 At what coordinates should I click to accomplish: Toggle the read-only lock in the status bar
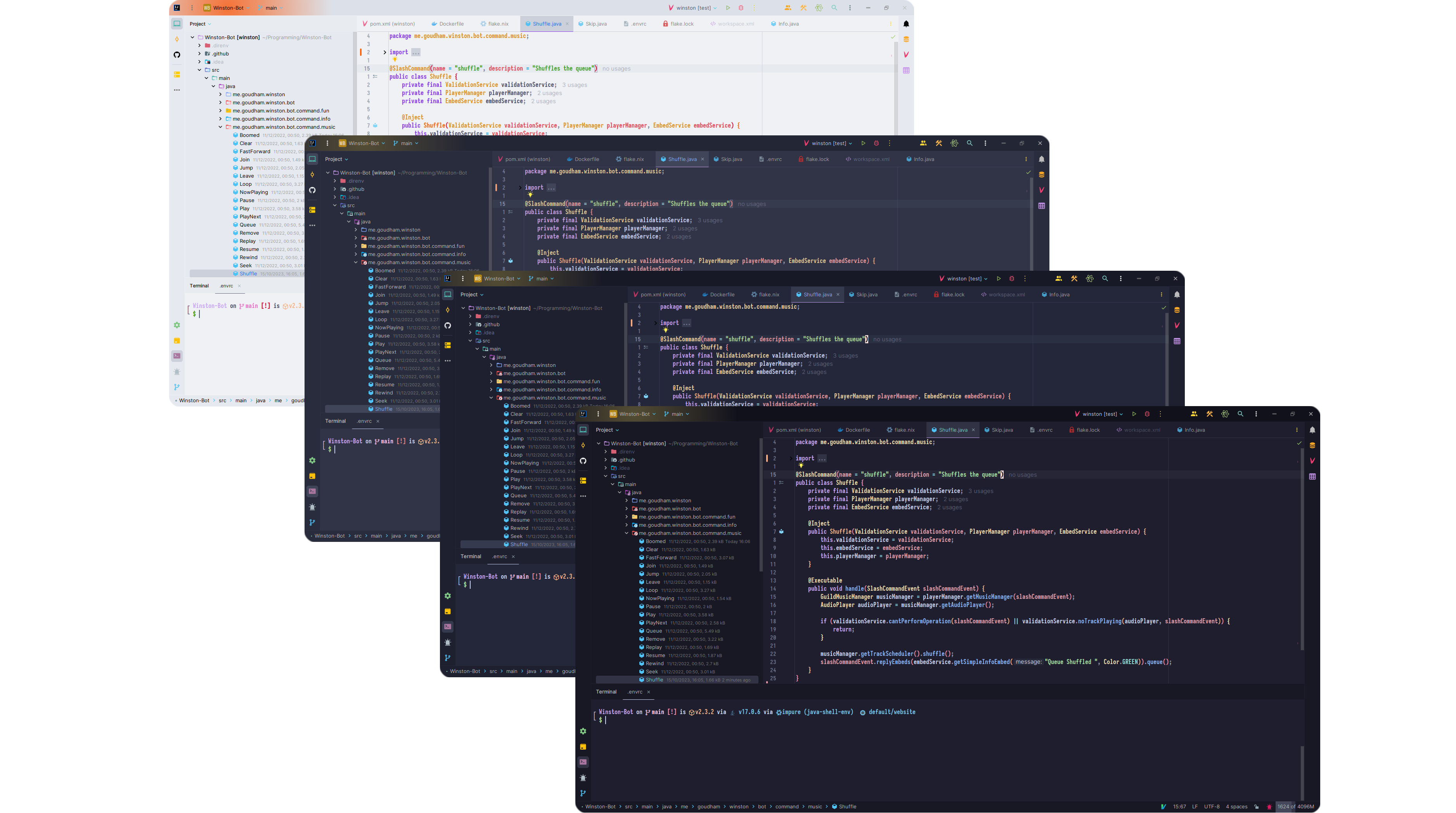(1257, 807)
